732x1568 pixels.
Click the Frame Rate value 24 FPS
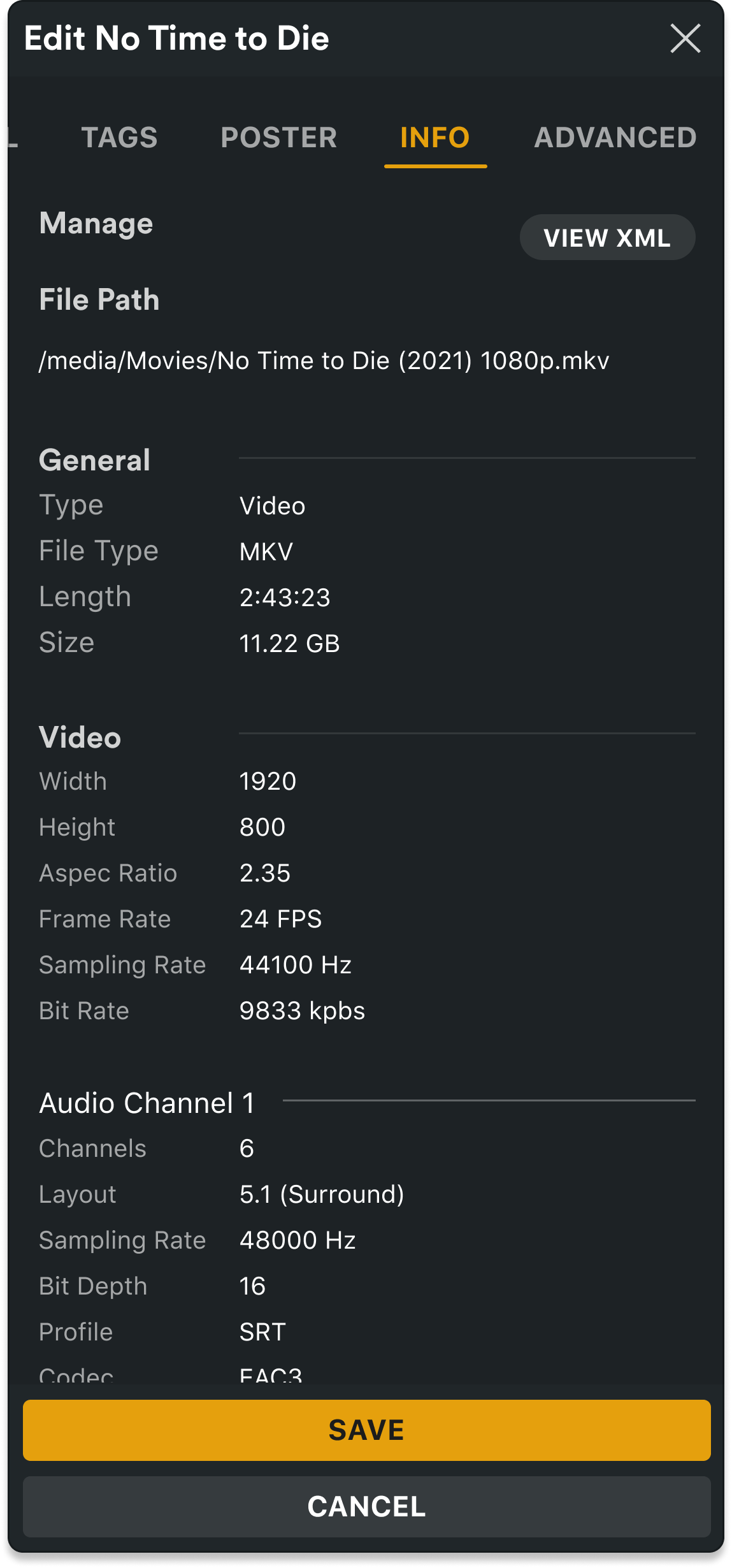(x=280, y=919)
